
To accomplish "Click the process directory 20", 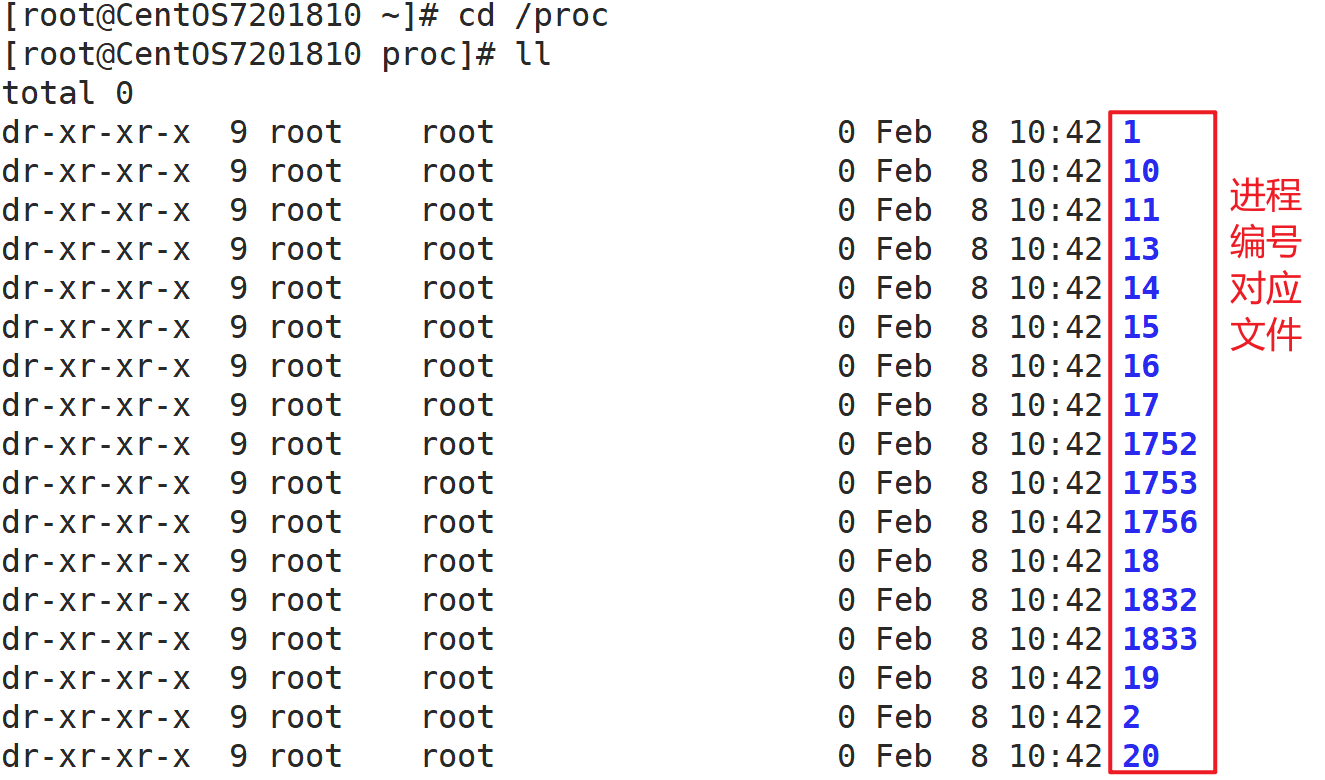I will tap(1140, 757).
